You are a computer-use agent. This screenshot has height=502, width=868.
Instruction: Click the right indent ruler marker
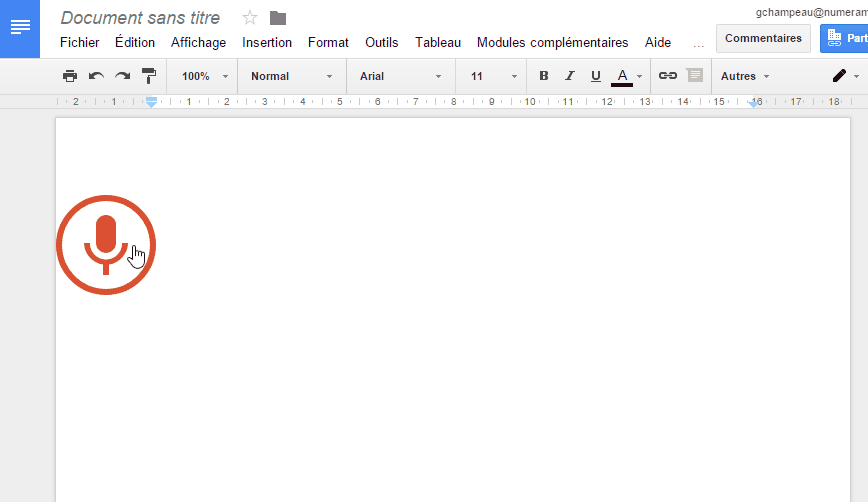click(x=753, y=103)
